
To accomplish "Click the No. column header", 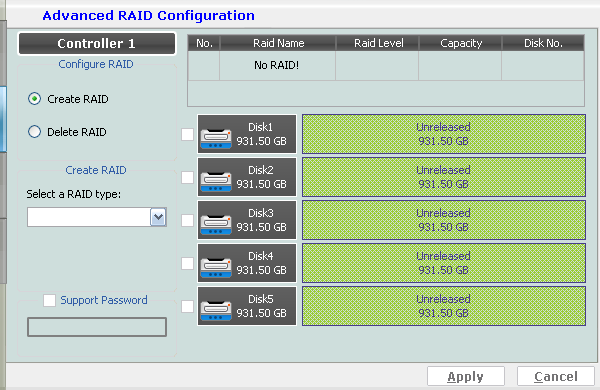I will (204, 43).
